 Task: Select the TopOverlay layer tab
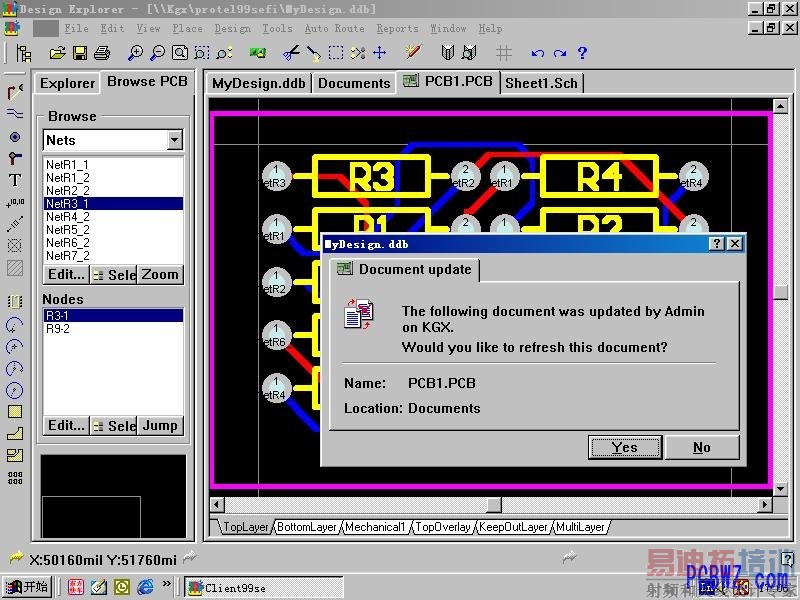coord(442,527)
